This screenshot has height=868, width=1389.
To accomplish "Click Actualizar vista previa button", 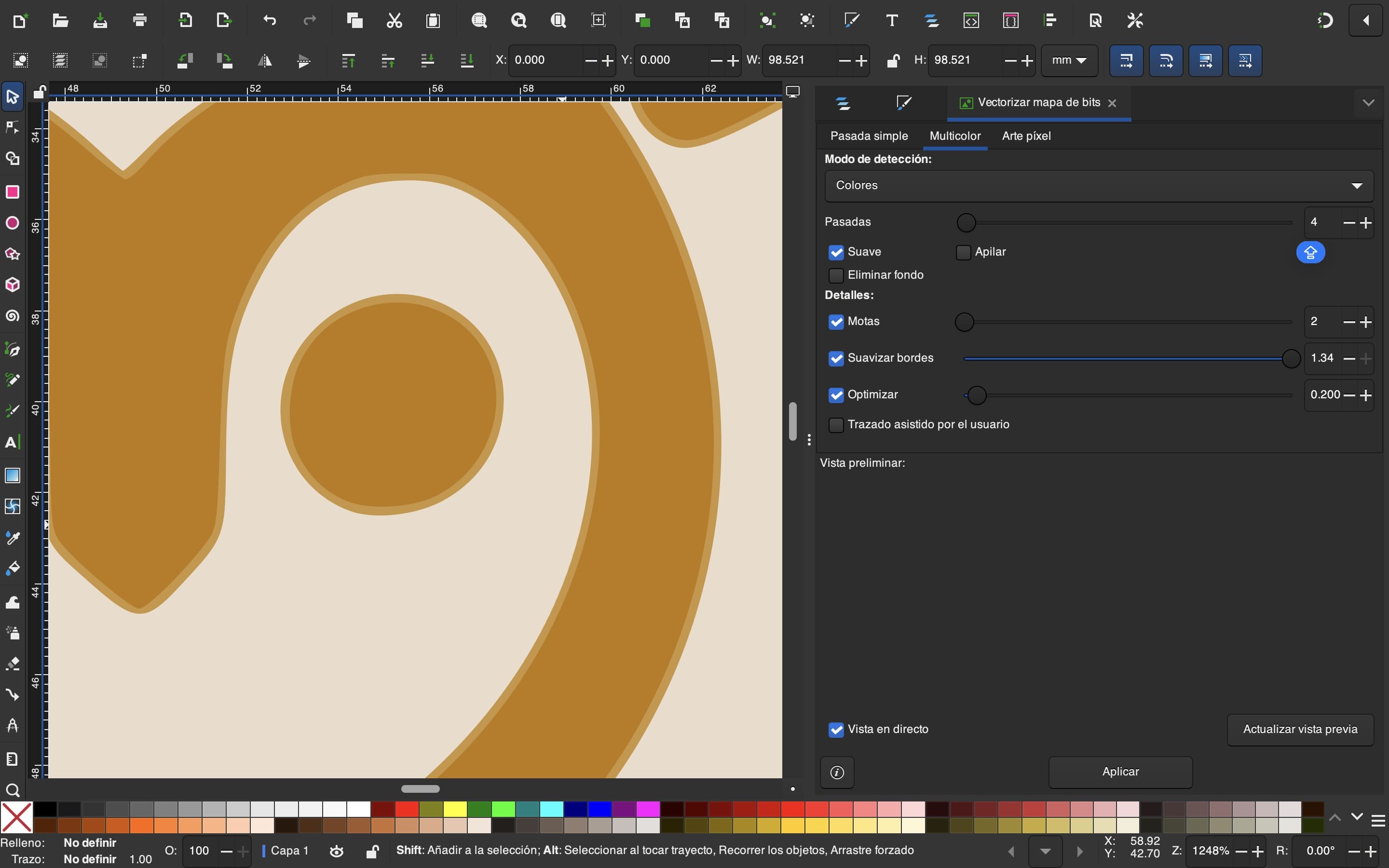I will [x=1300, y=730].
